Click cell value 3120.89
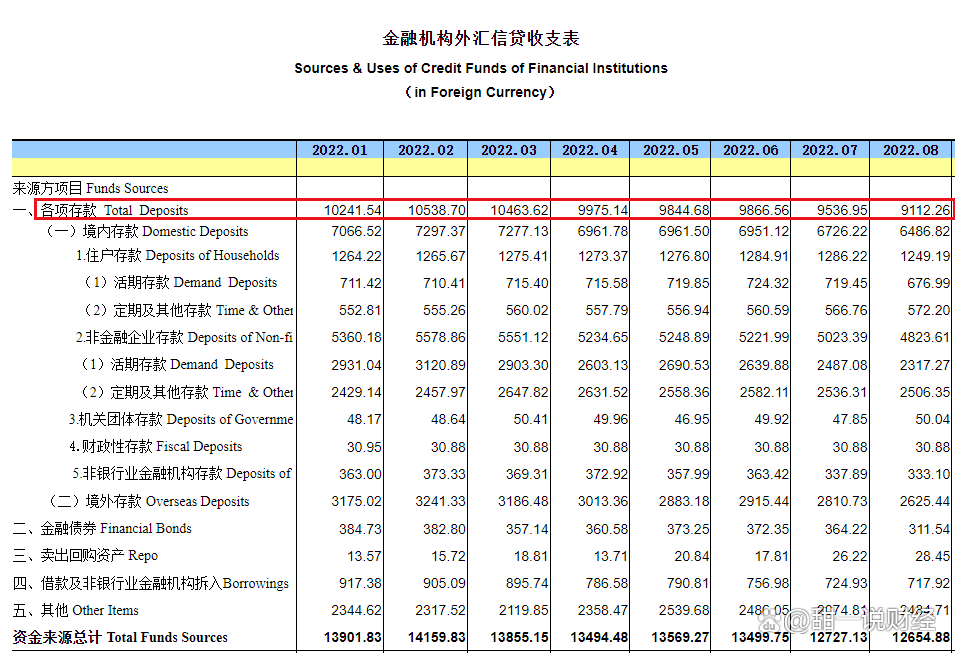Screen dimensions: 955x653 click(x=440, y=365)
